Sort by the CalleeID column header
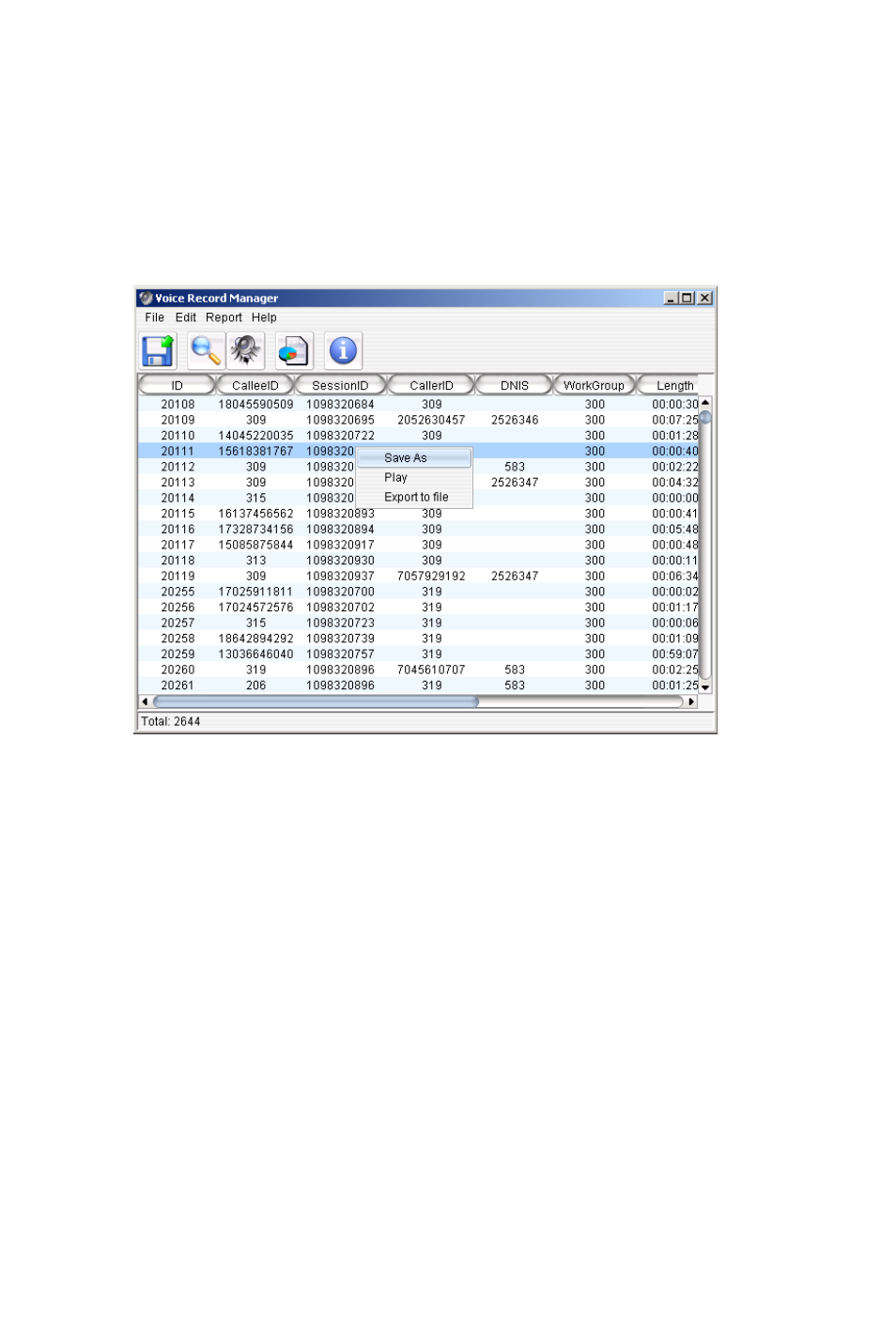This screenshot has width=896, height=1325. 255,386
